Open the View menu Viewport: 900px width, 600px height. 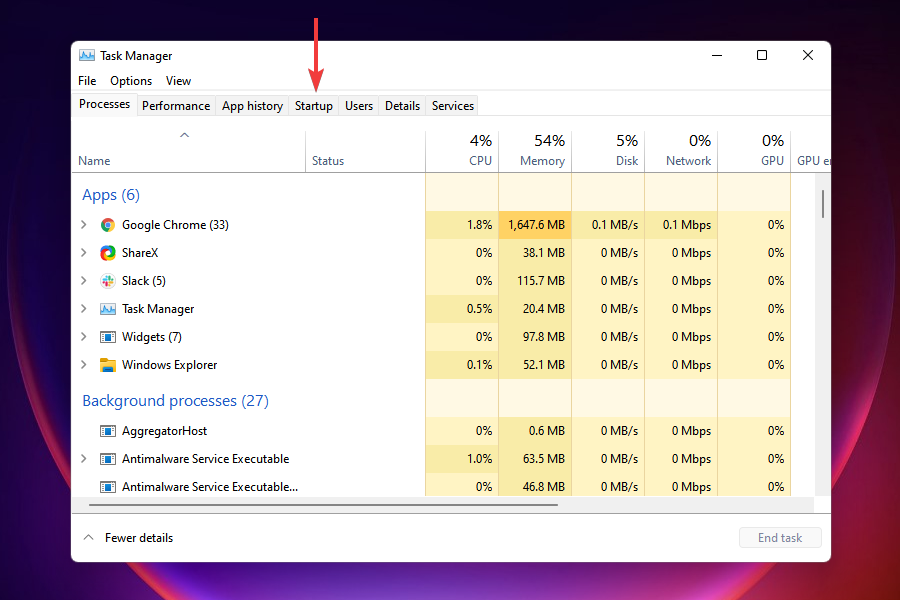point(179,81)
